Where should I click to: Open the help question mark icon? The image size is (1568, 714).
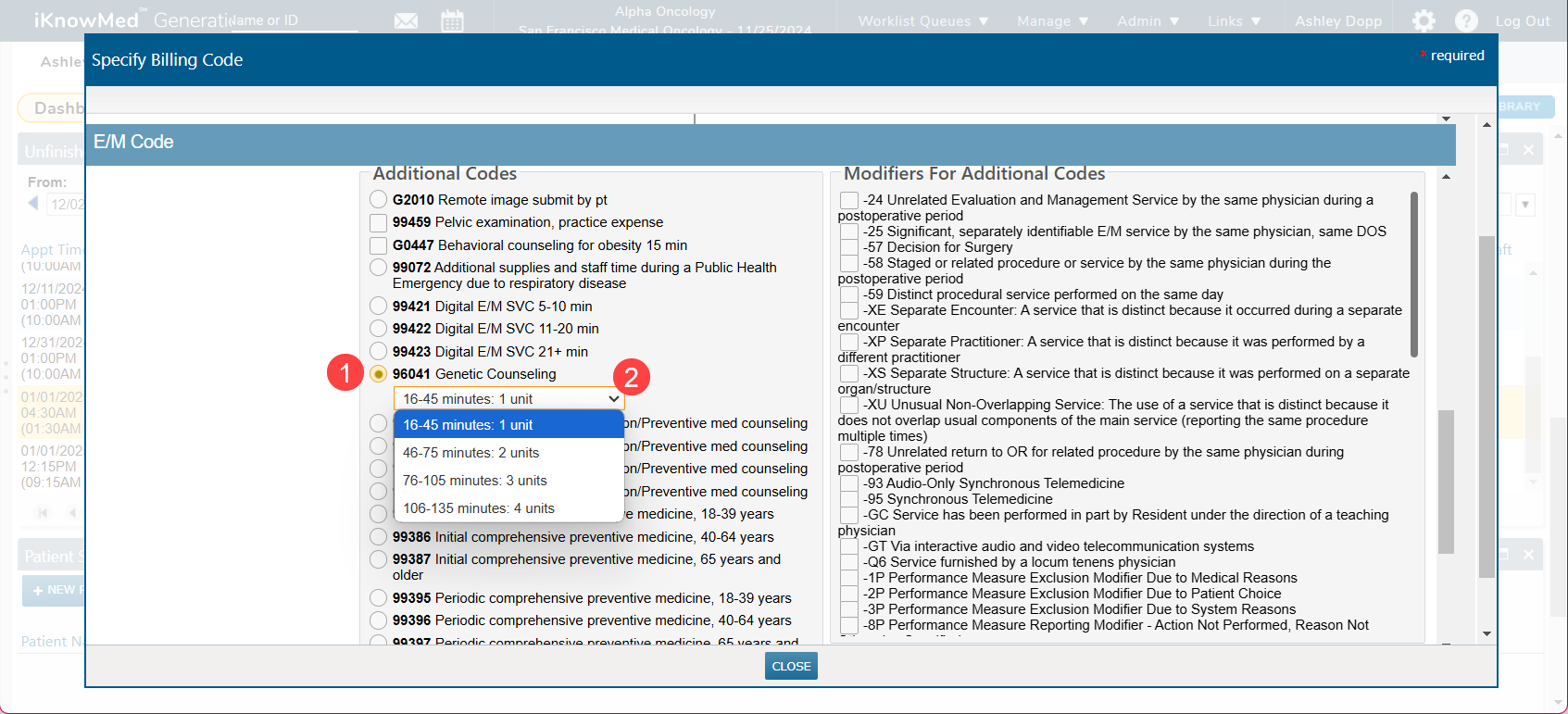click(x=1466, y=20)
